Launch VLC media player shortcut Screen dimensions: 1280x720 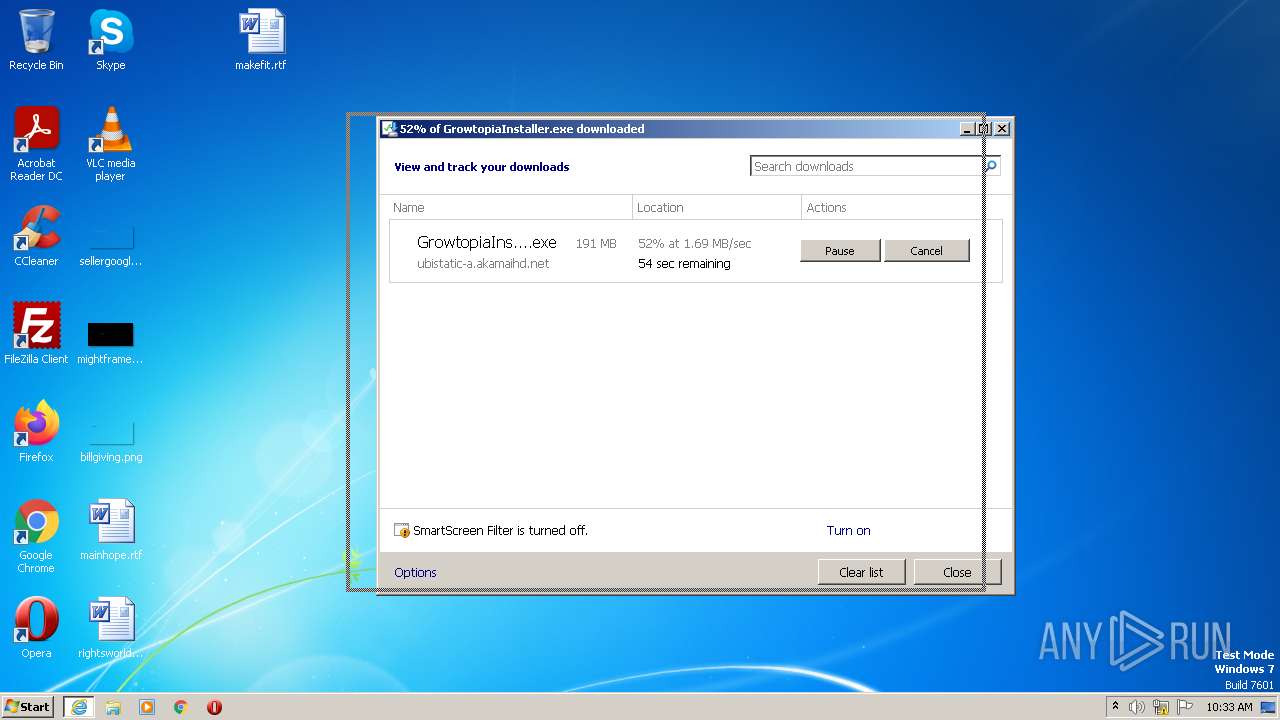pos(110,143)
